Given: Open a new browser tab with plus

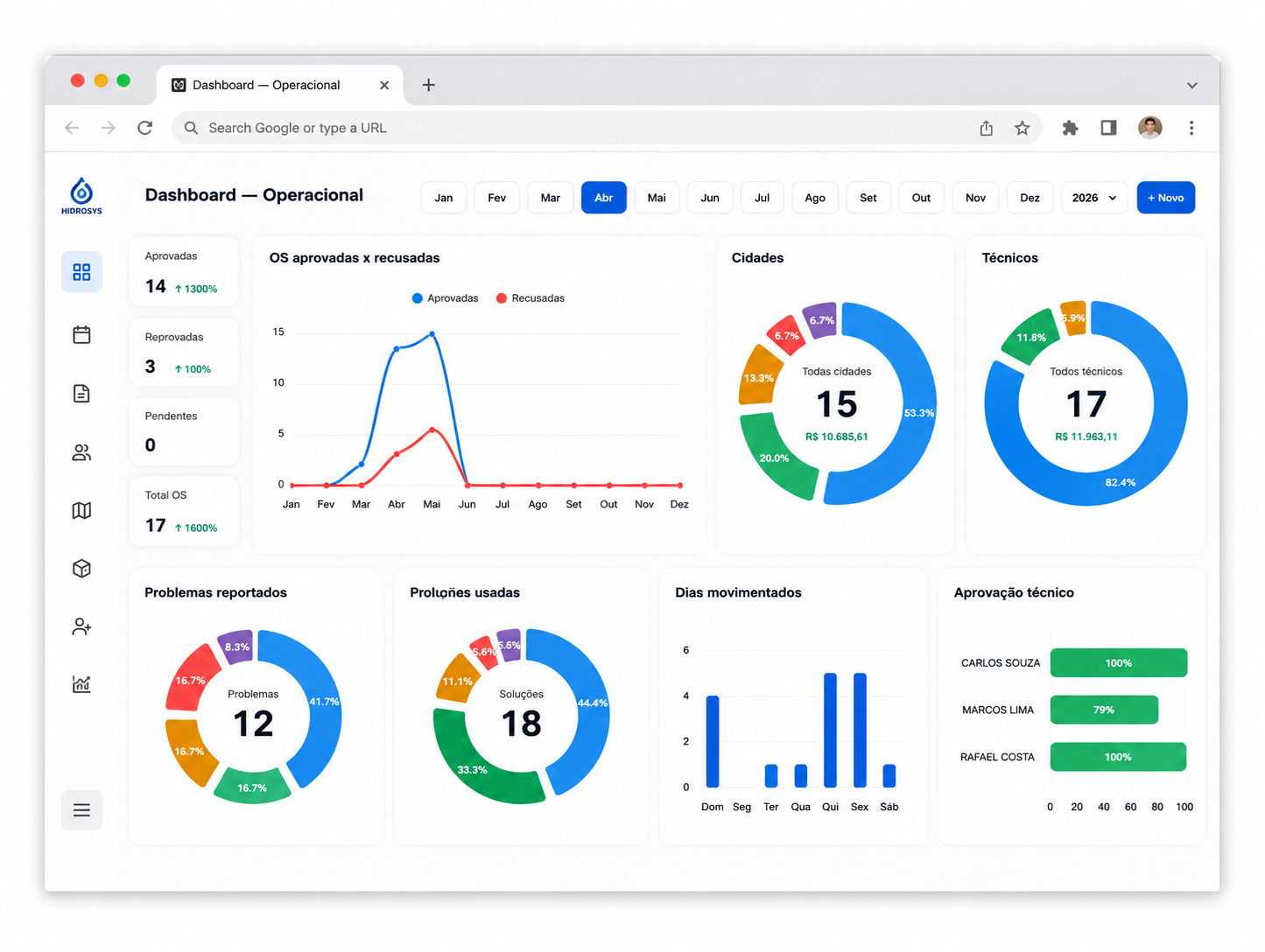Looking at the screenshot, I should click(428, 85).
